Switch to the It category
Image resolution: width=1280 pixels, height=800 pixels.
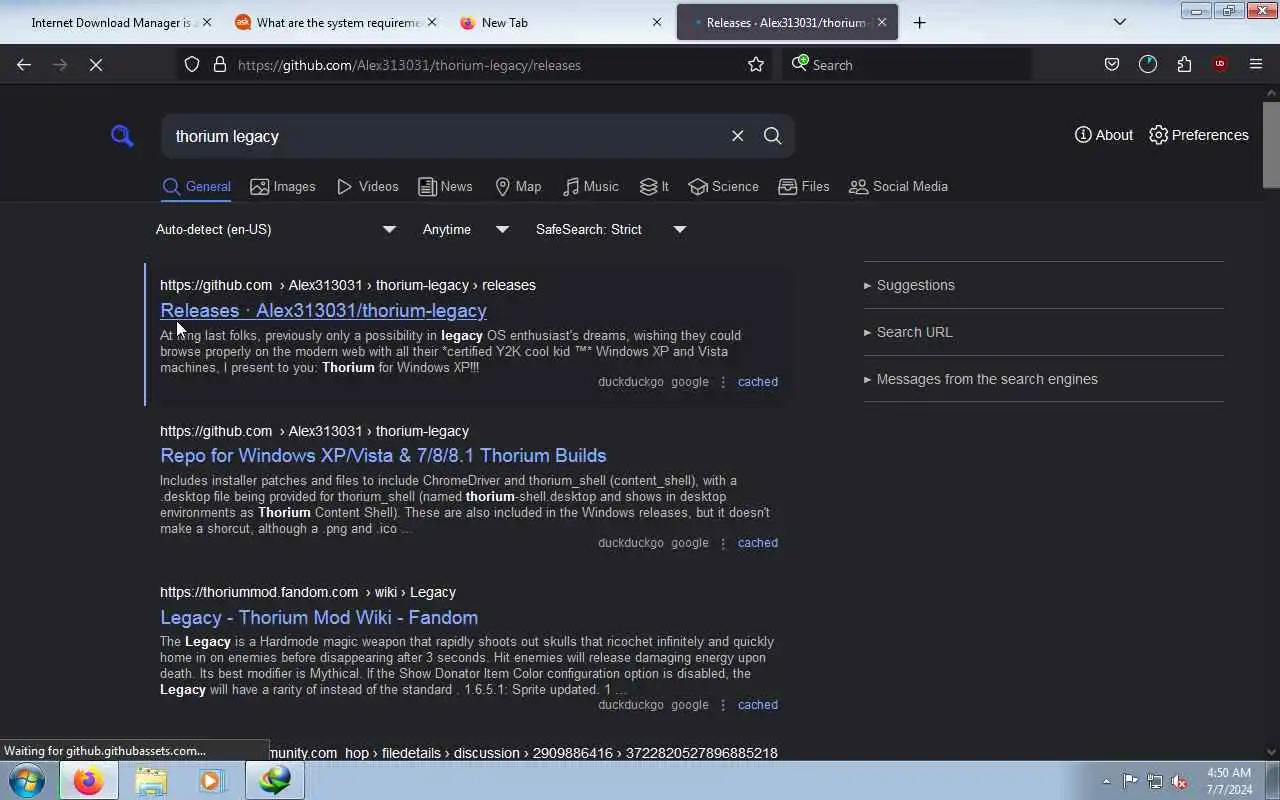pos(654,187)
